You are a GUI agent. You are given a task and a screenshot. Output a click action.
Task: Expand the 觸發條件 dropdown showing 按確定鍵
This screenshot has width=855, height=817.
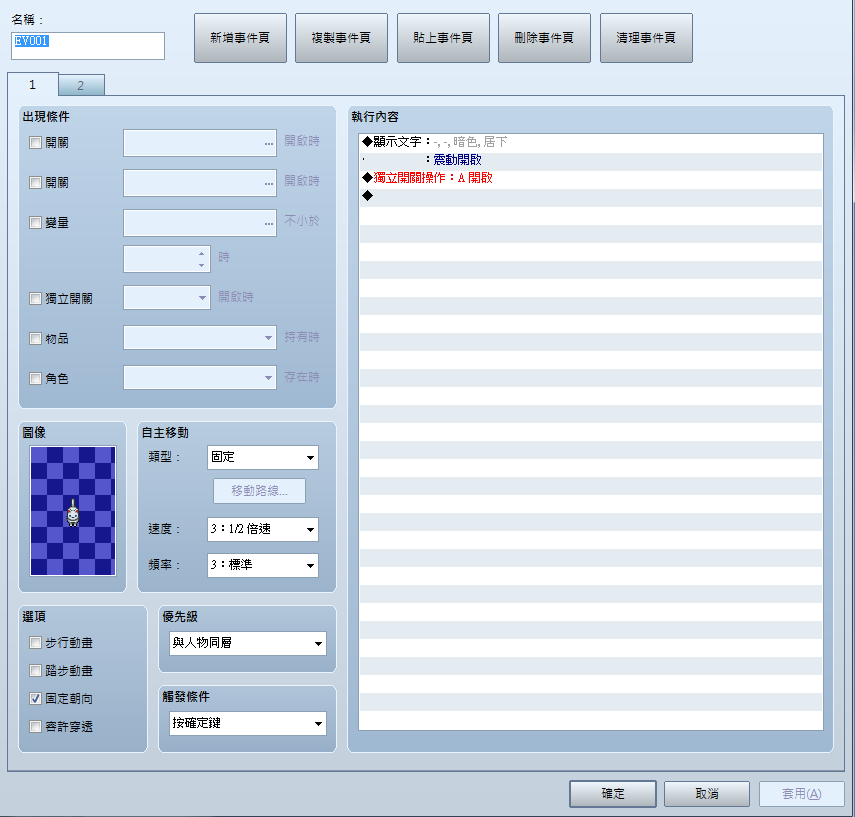tap(248, 723)
